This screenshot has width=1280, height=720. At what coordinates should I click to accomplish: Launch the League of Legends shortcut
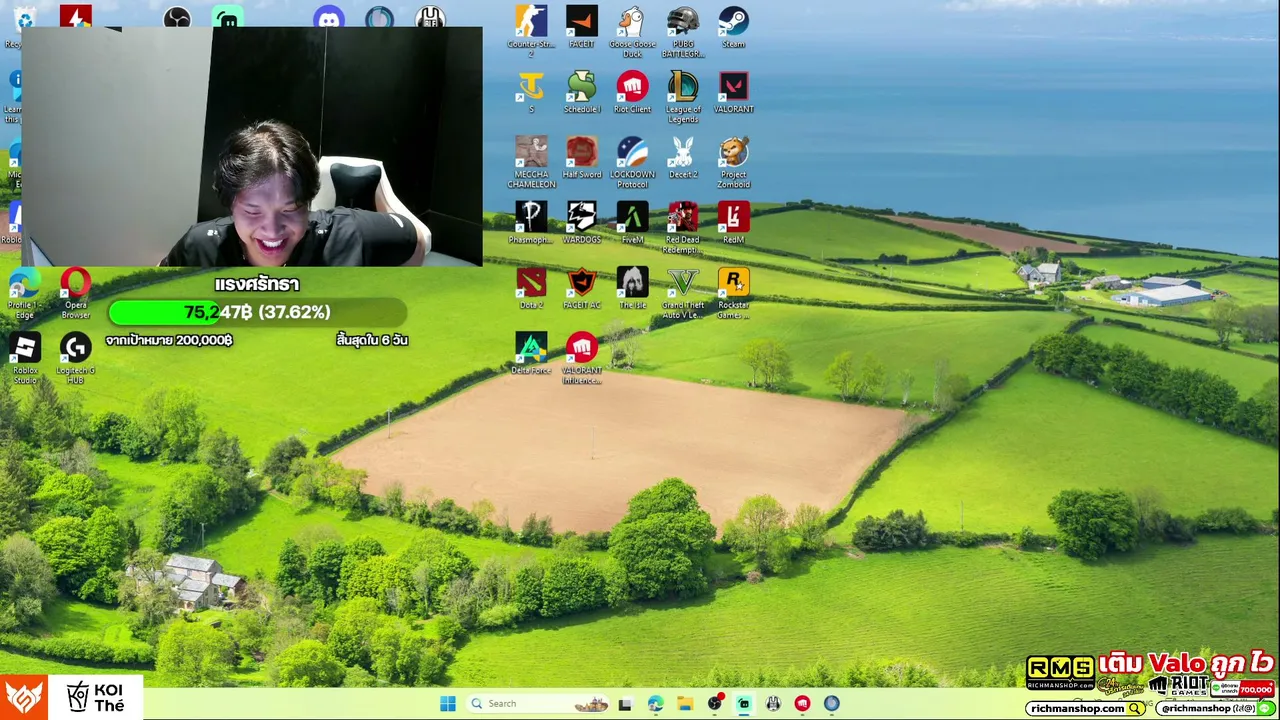pyautogui.click(x=683, y=96)
